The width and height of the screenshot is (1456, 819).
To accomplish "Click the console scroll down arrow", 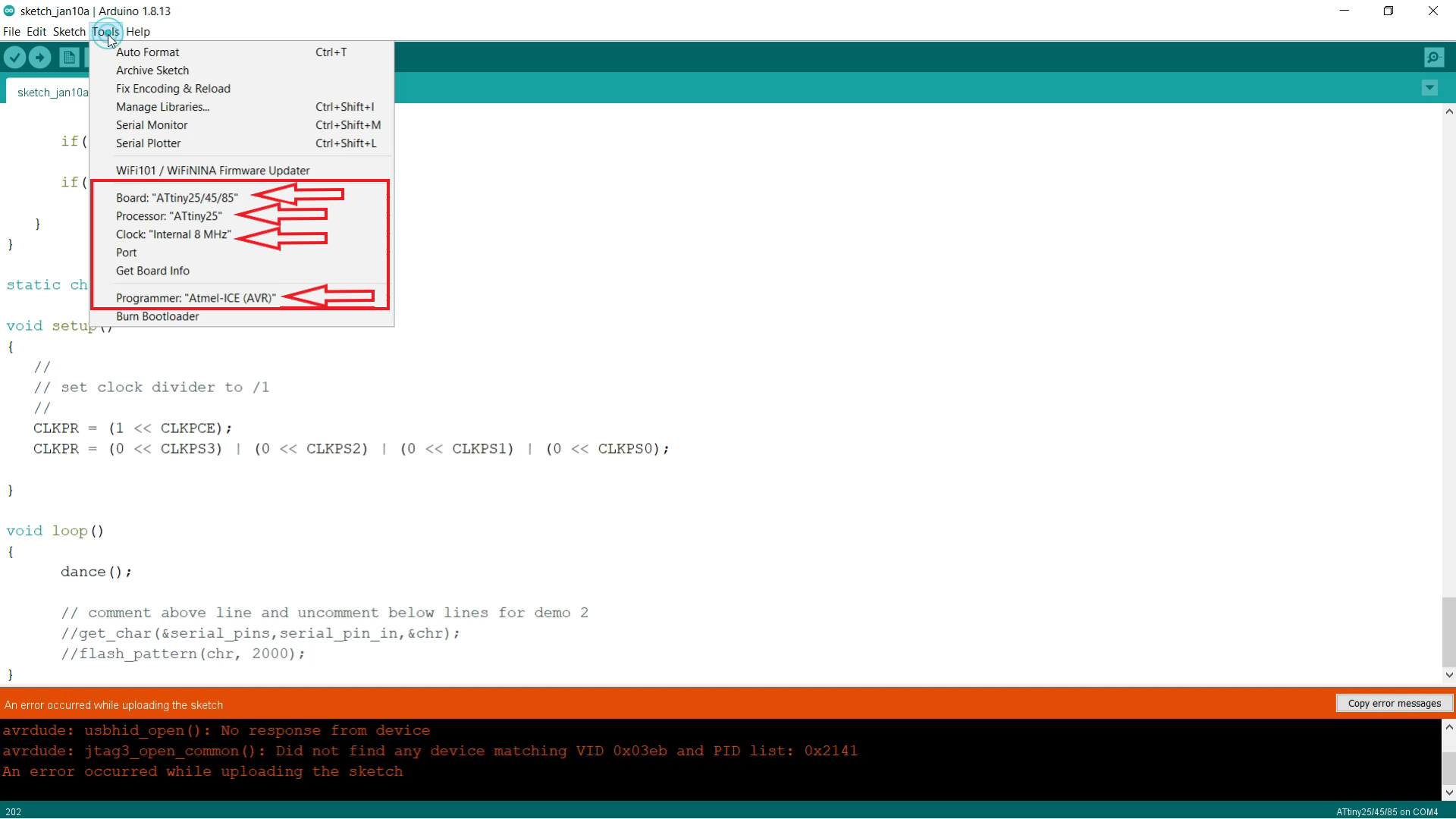I will pos(1448,792).
